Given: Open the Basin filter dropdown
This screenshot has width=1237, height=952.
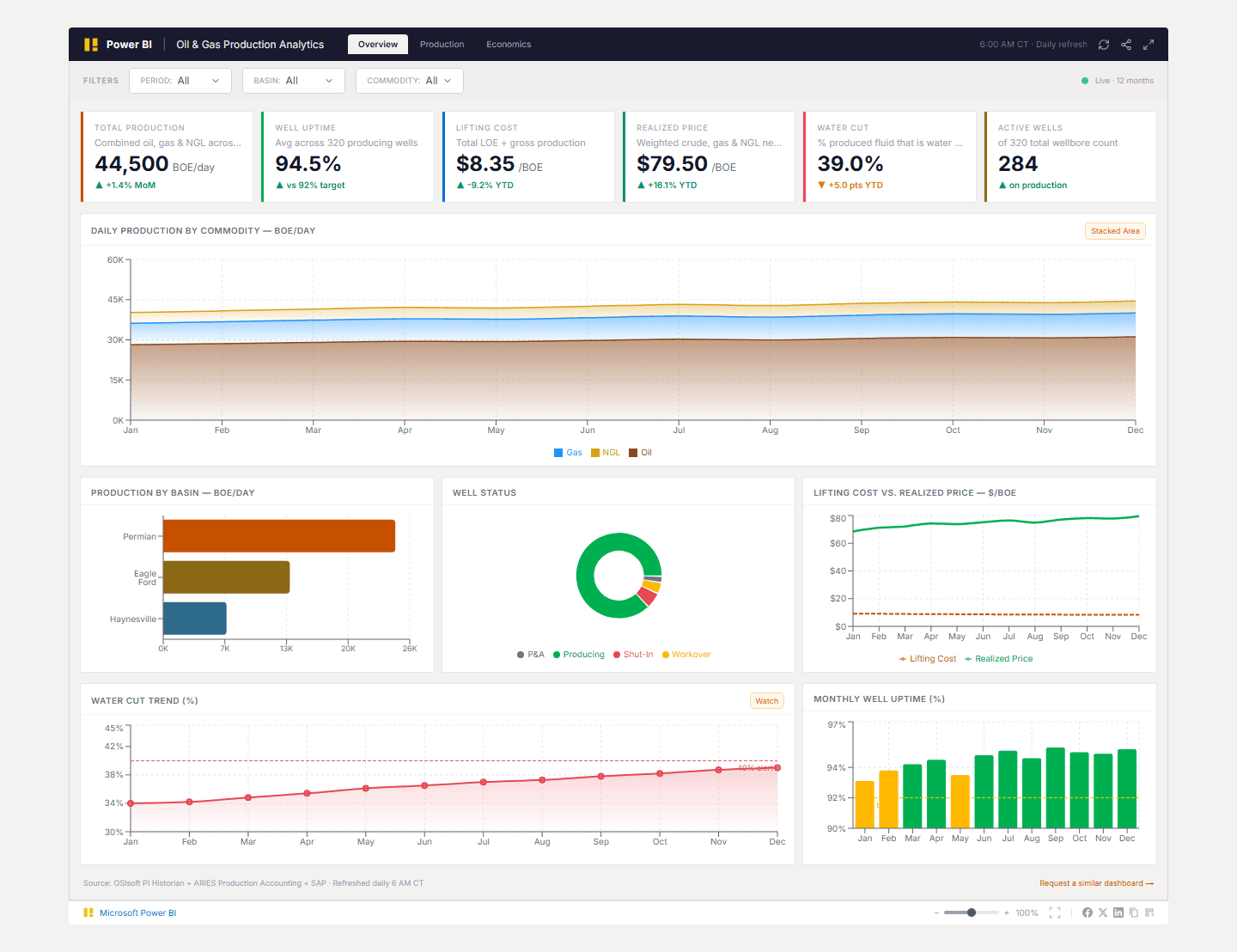Looking at the screenshot, I should pos(294,81).
